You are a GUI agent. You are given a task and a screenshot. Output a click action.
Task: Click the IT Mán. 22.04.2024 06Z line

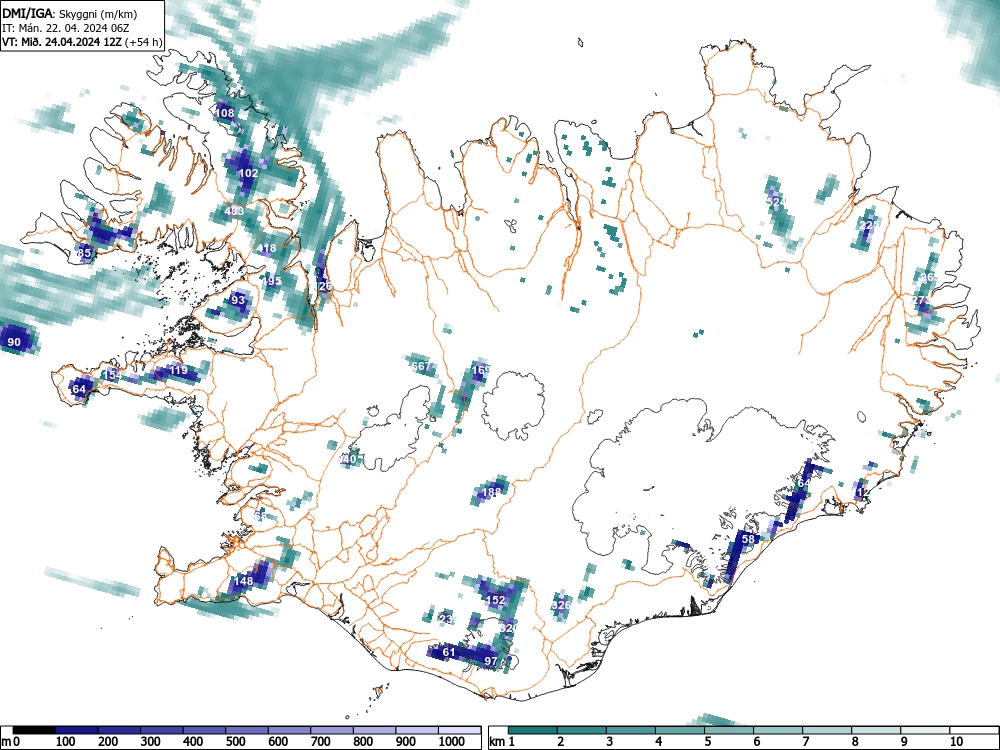point(66,28)
